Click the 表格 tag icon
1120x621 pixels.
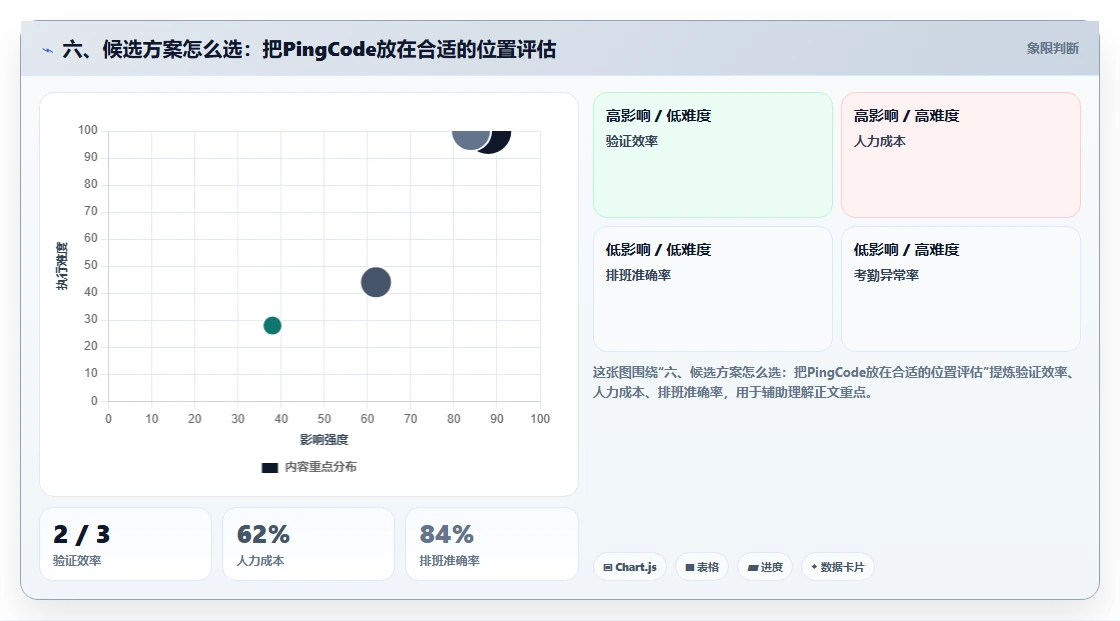690,567
